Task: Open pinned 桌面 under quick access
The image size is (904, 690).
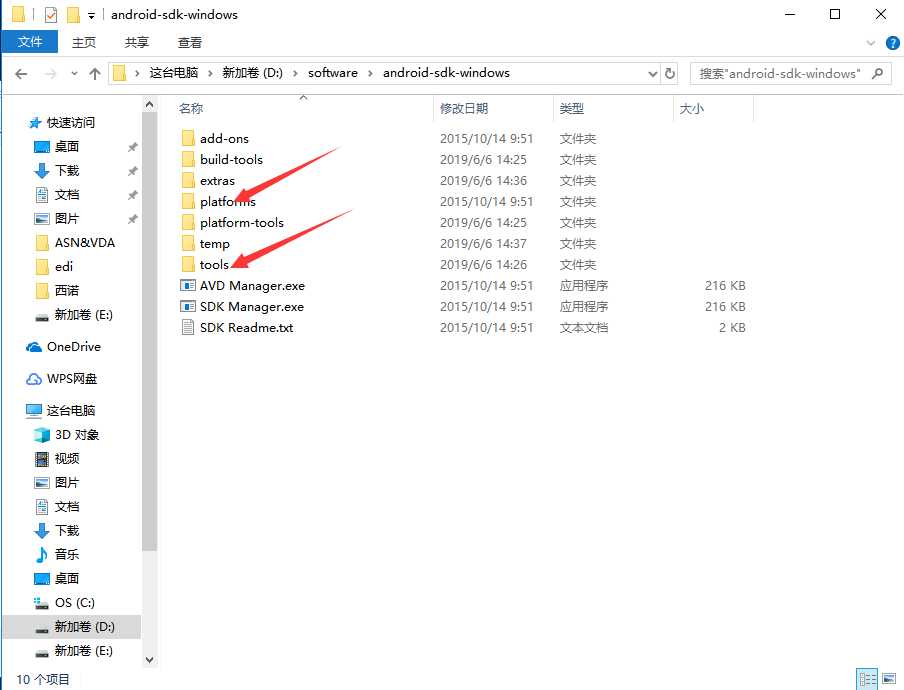Action: coord(67,146)
